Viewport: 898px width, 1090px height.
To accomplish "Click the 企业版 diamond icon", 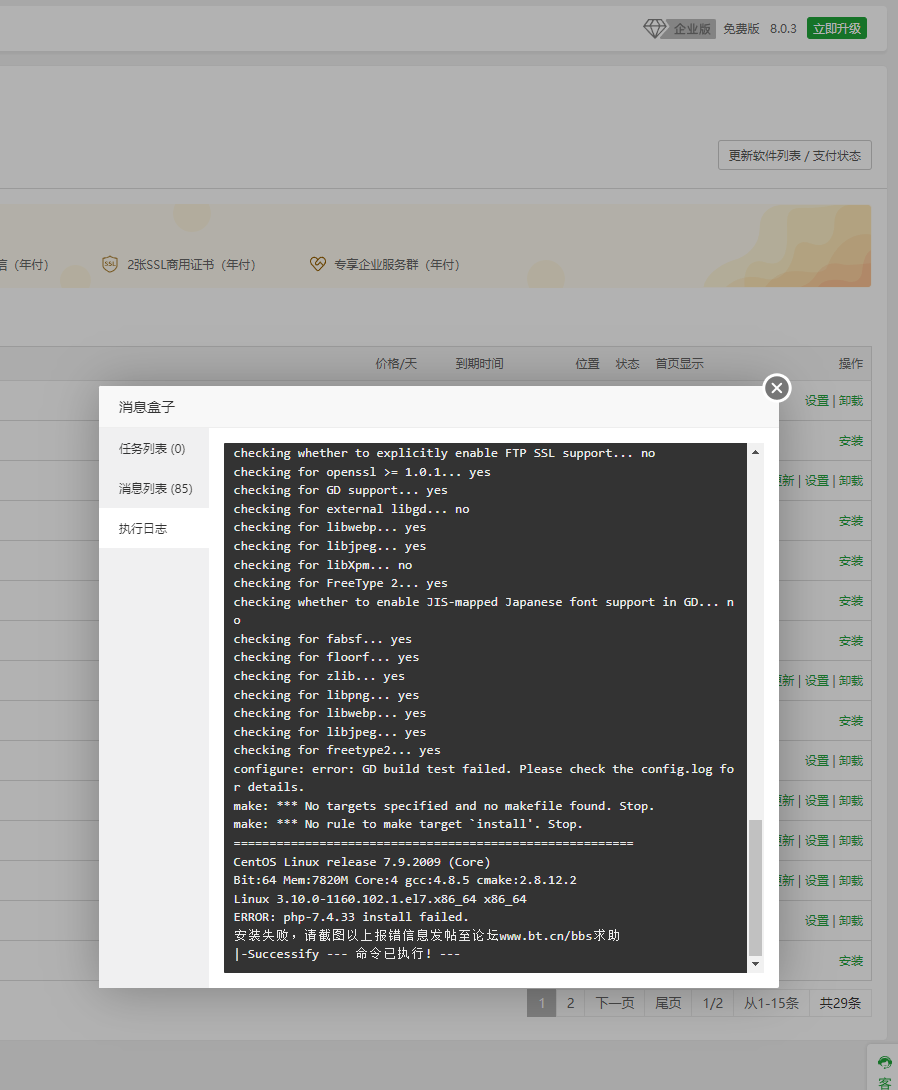I will (x=654, y=29).
